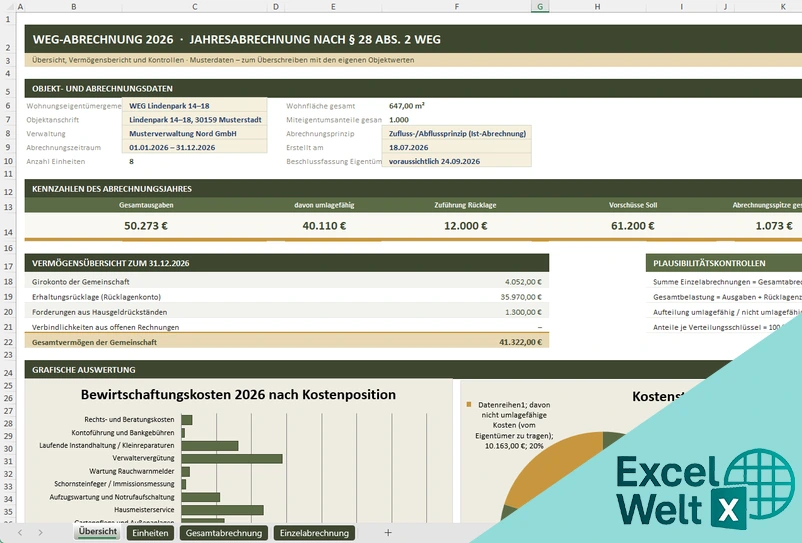Click the Bewirtschaftungskosten 2026 chart title

point(238,394)
